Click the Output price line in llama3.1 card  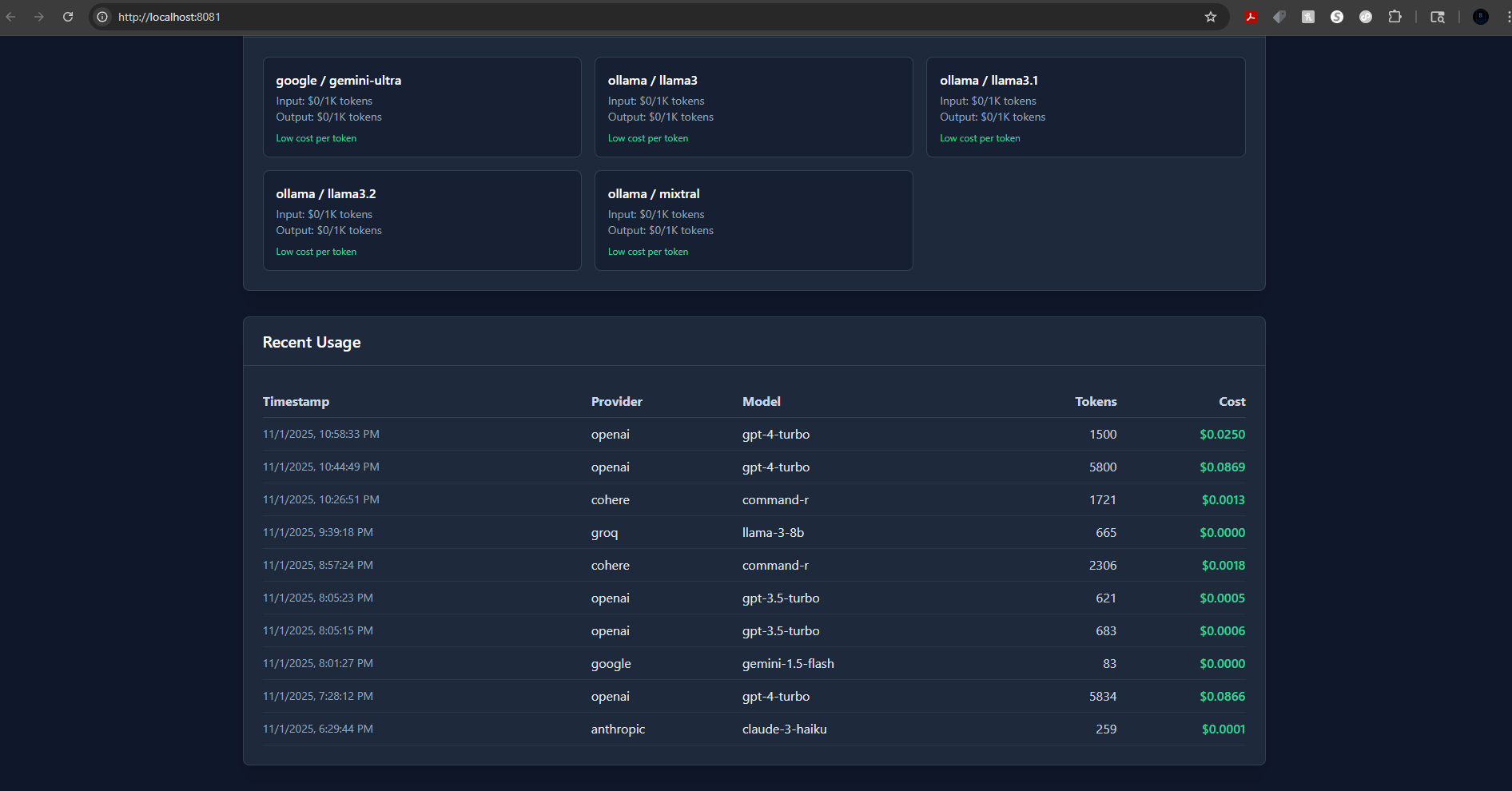pyautogui.click(x=993, y=117)
